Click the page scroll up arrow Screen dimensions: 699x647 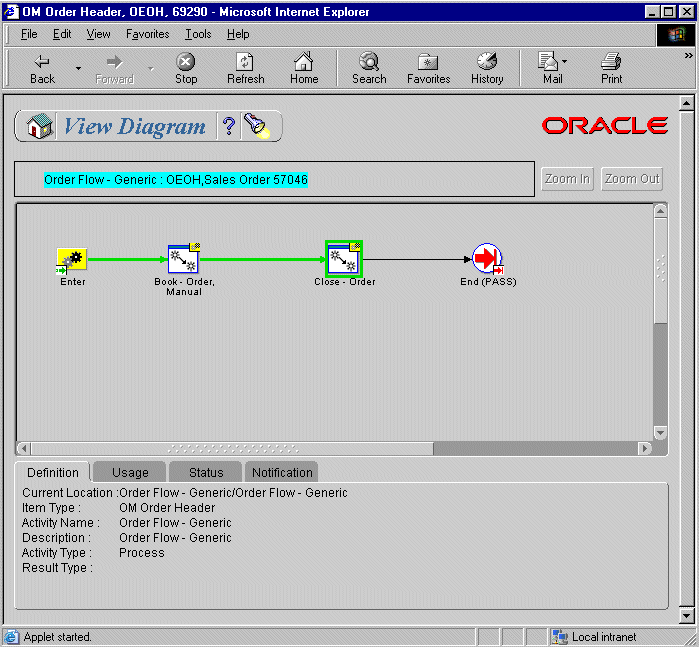tap(687, 104)
